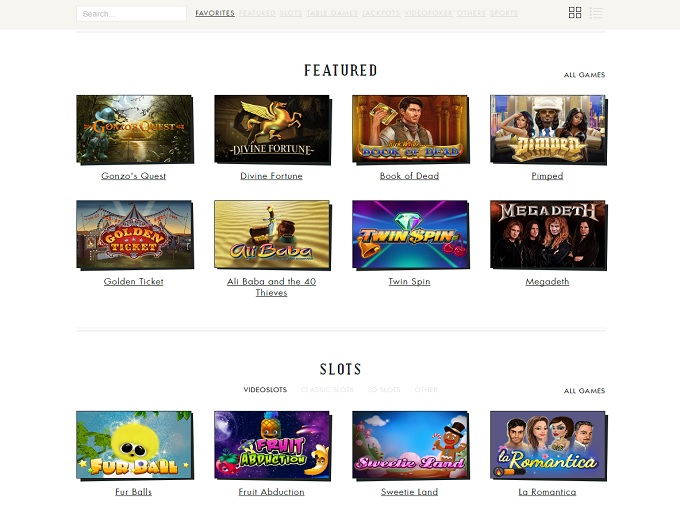Open Table Games navigation tab

click(x=332, y=13)
